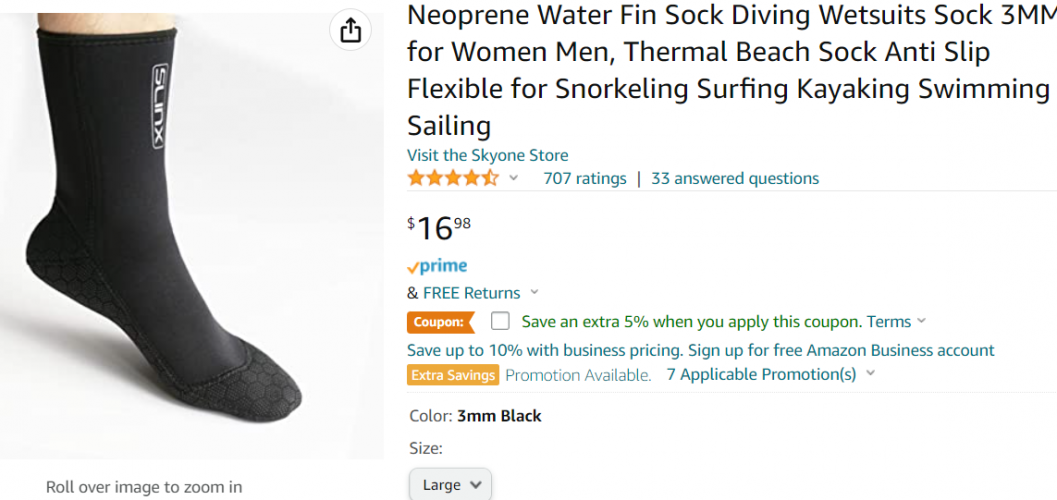
Task: Tick the 5% coupon checkbox
Action: [501, 322]
